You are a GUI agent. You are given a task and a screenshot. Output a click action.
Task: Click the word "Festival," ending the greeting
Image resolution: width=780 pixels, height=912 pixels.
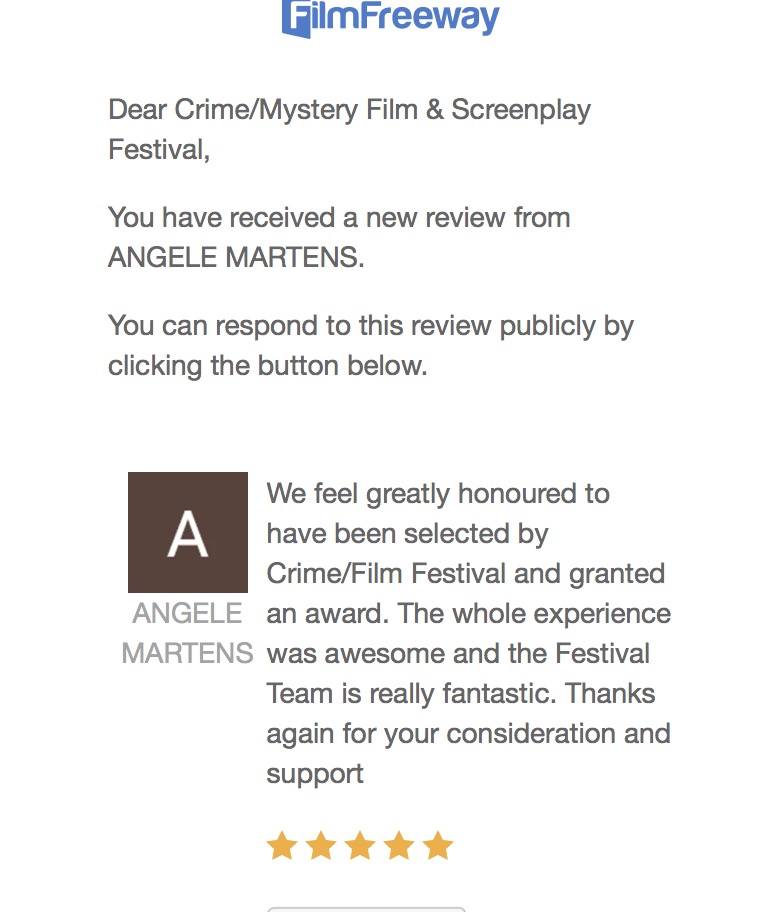click(x=159, y=150)
